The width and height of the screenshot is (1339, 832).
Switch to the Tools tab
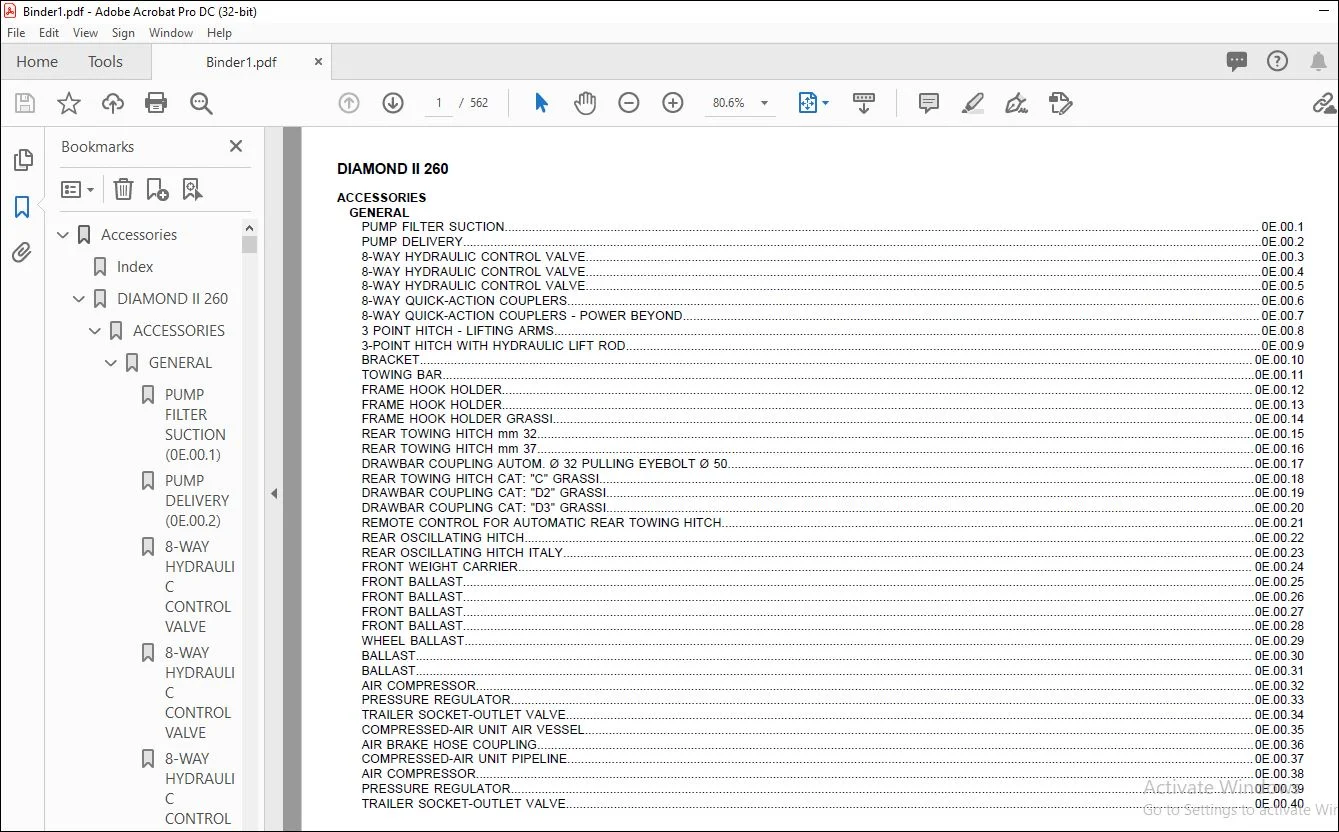click(105, 62)
